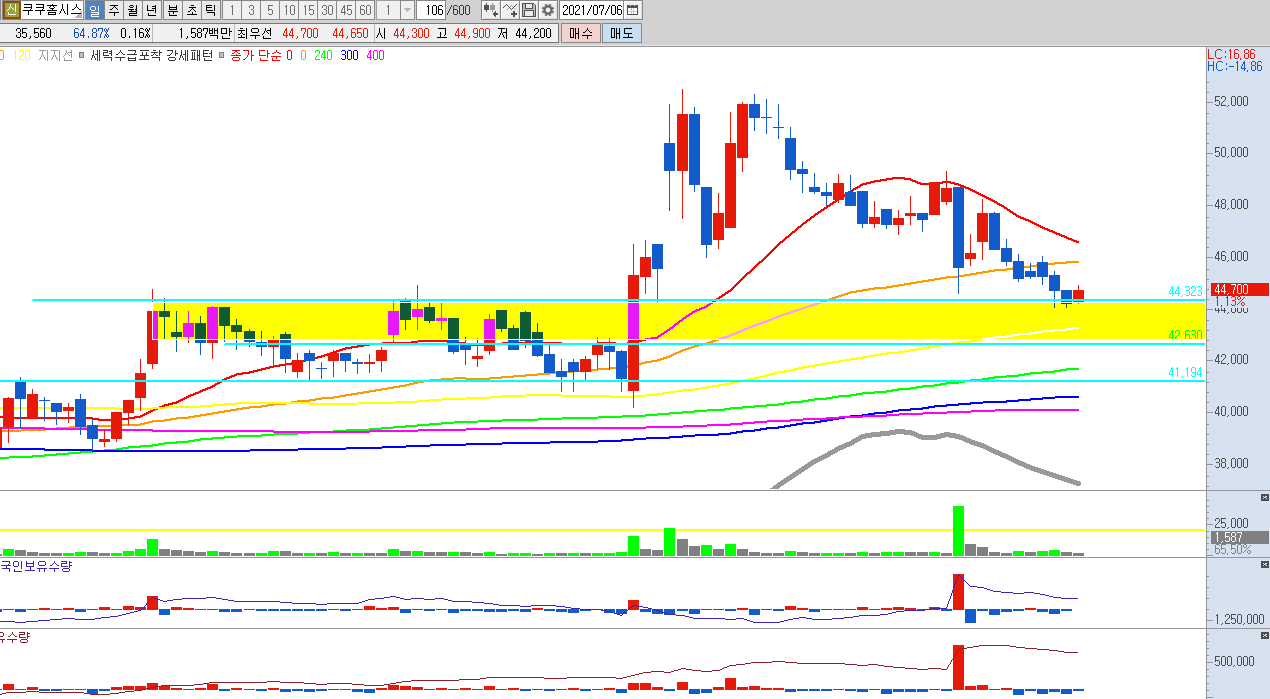Choose the 45 interval preset button

346,10
